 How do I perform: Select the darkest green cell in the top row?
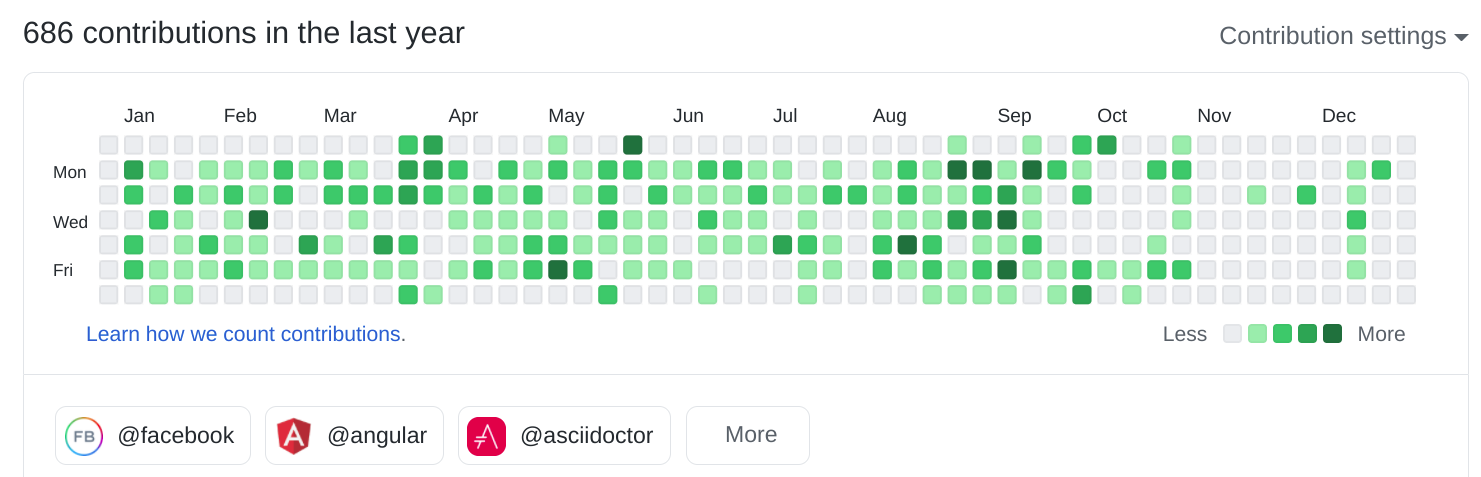click(632, 145)
